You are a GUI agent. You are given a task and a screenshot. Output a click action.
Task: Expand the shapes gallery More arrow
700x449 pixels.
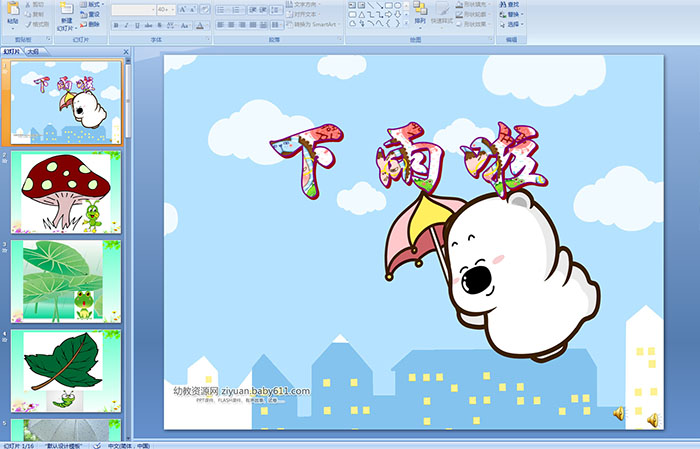(406, 23)
